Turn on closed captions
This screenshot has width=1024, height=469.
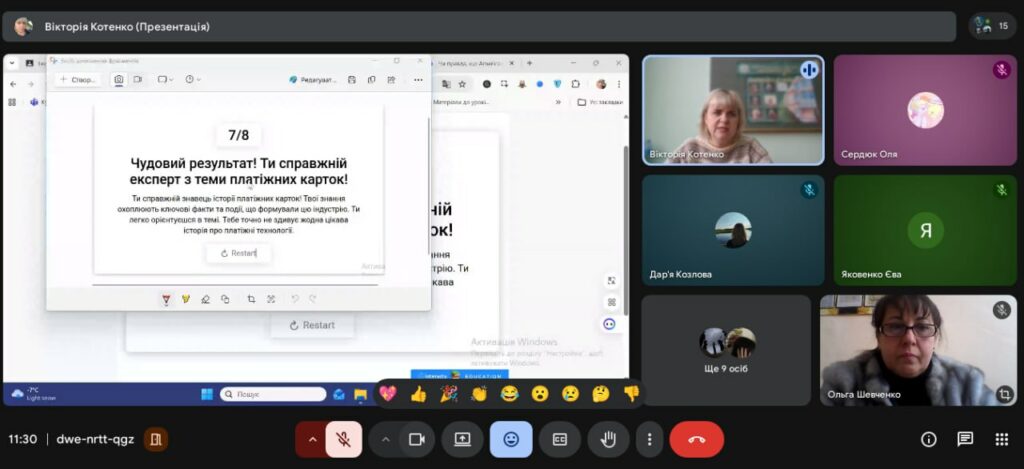[560, 439]
